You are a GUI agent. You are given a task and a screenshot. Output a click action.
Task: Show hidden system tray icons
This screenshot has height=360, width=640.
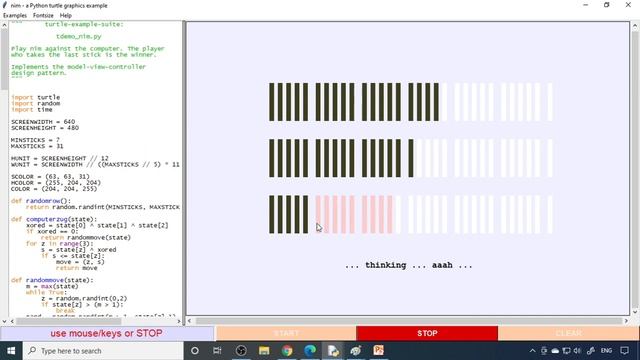point(532,351)
